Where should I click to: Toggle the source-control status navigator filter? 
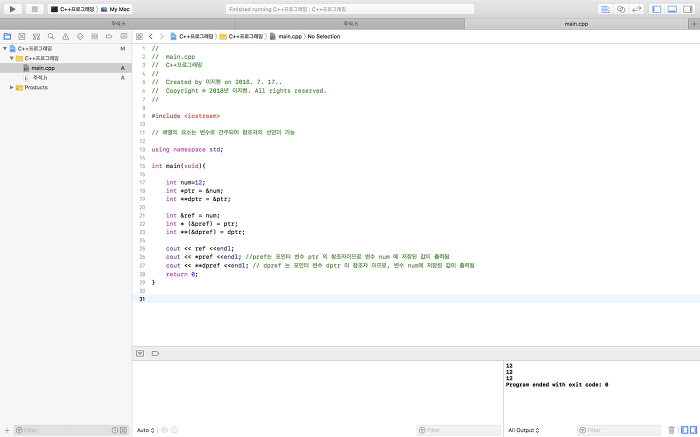[123, 430]
